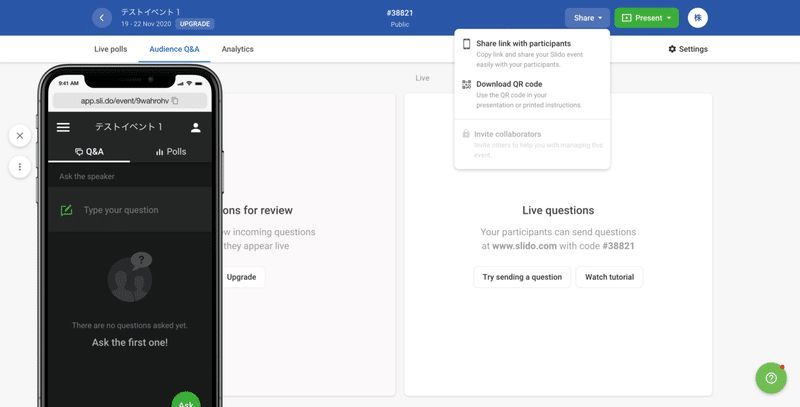Select the Q&A tab in phone preview
800x407 pixels.
point(89,151)
